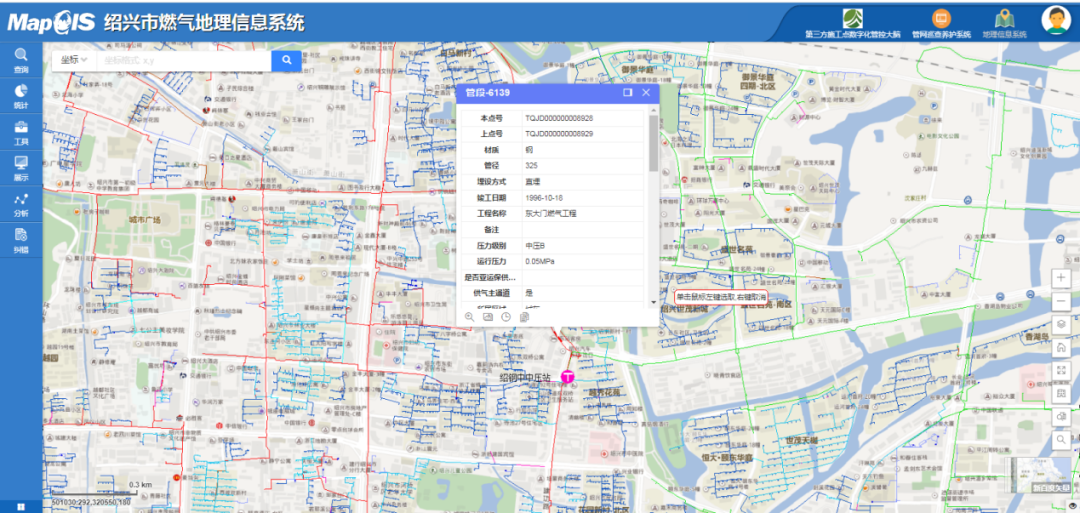Open the map layers control
Image resolution: width=1080 pixels, height=513 pixels.
pyautogui.click(x=1061, y=325)
